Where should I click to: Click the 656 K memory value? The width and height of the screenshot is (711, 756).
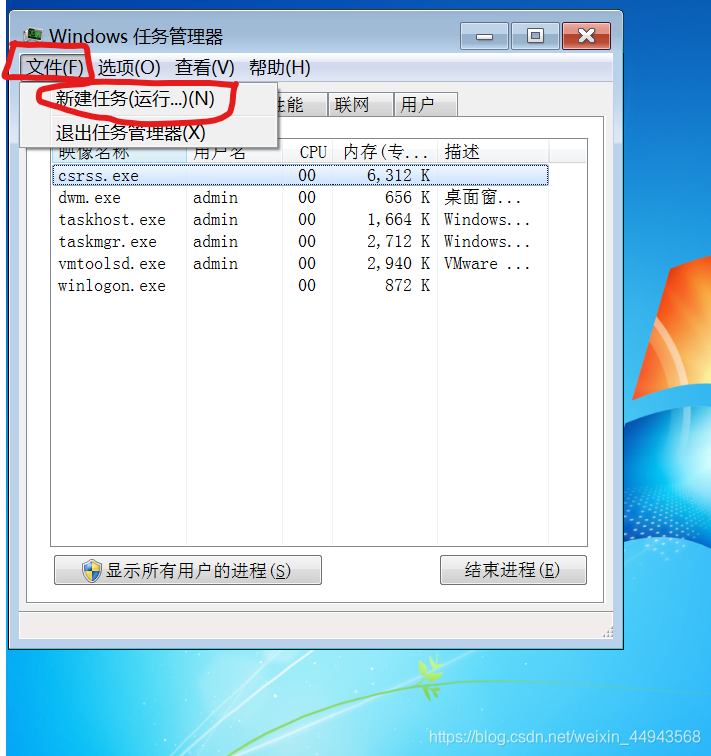tap(407, 197)
